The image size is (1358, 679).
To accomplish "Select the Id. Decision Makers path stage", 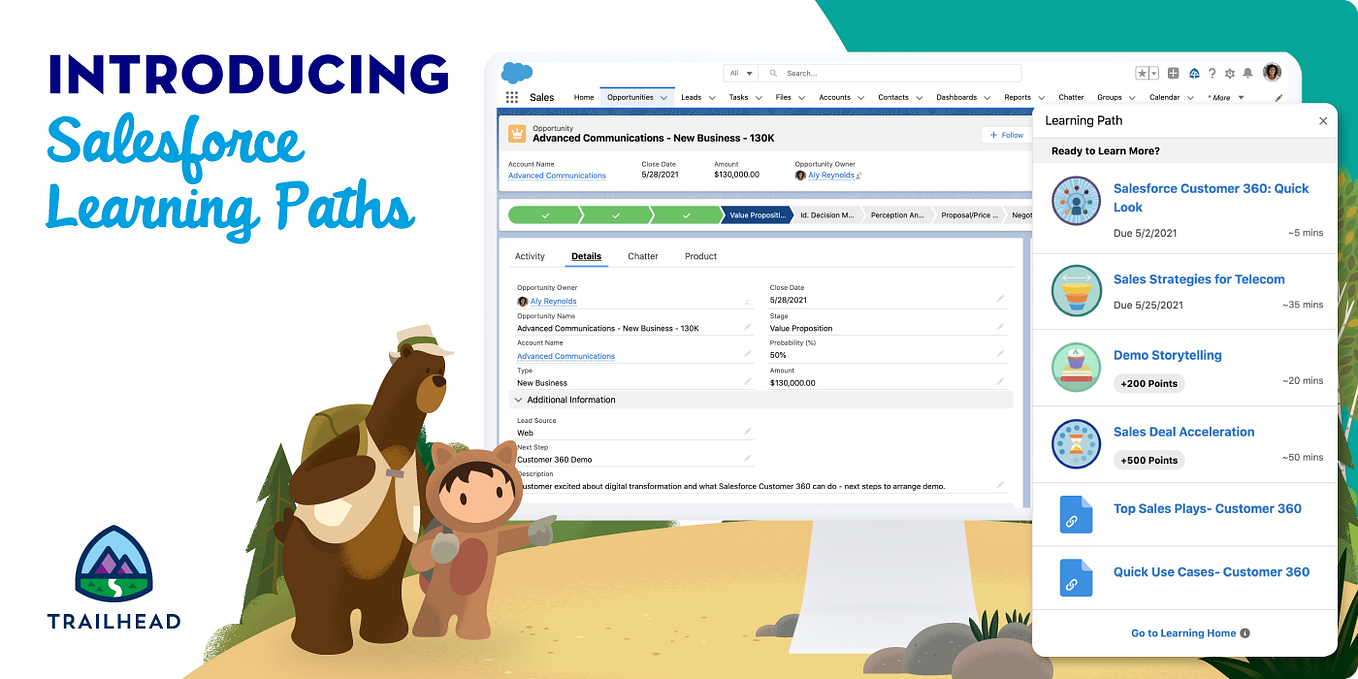I will (x=827, y=215).
